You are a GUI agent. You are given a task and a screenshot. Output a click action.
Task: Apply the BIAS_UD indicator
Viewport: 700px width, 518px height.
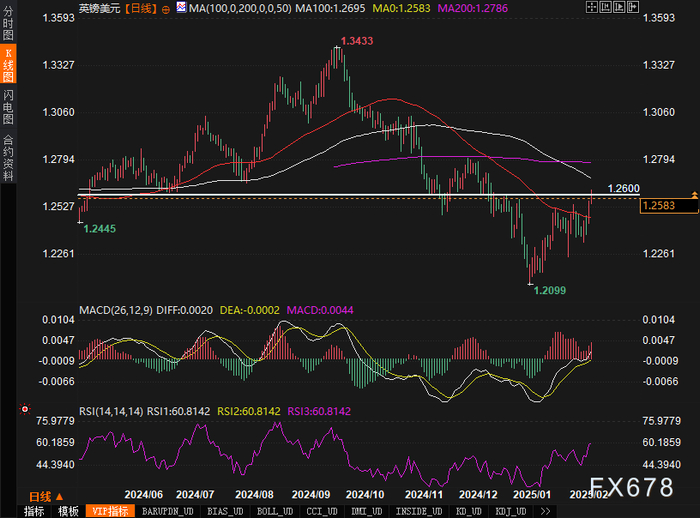pyautogui.click(x=225, y=511)
